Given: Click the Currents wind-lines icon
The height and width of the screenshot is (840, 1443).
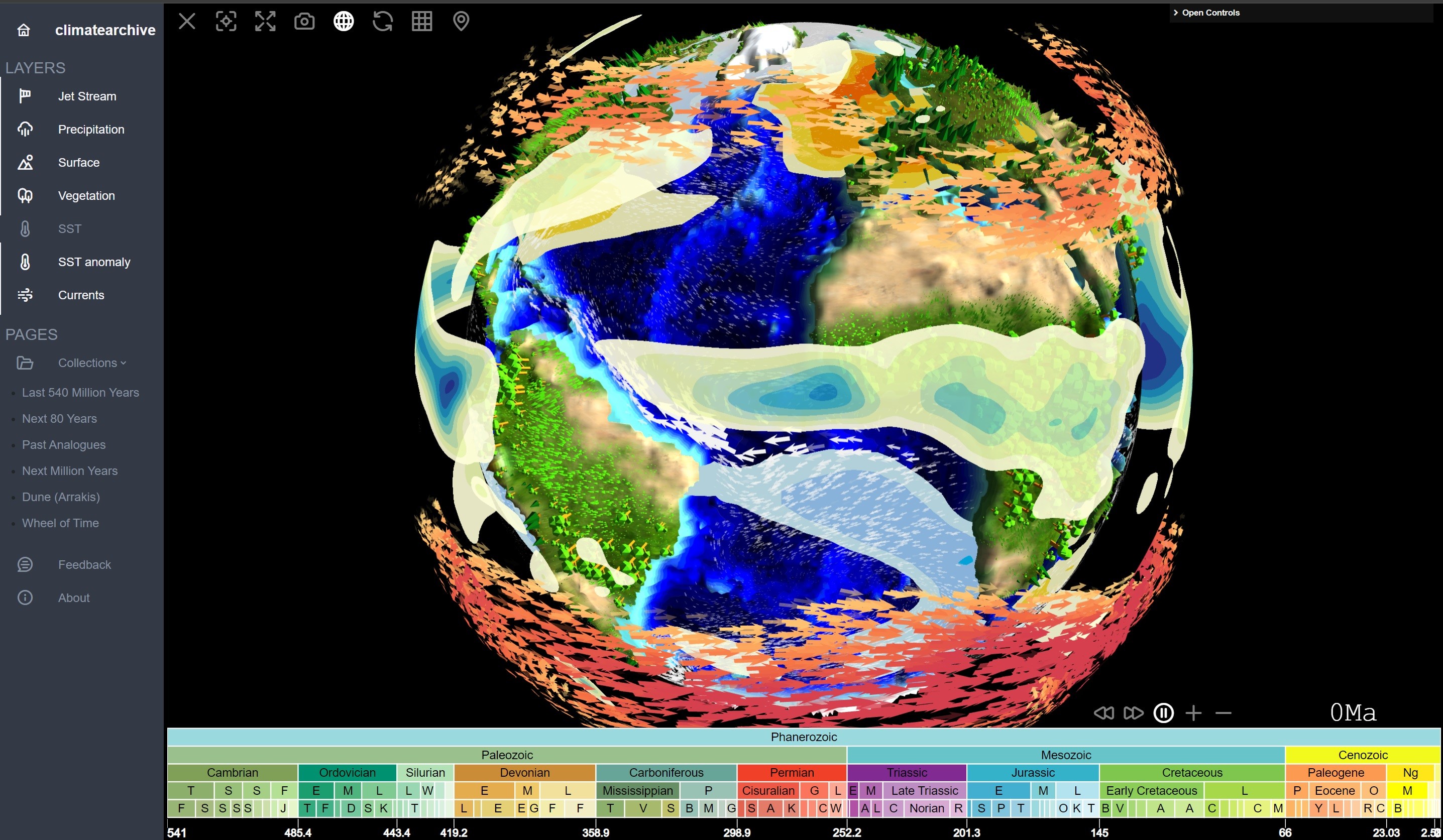Looking at the screenshot, I should tap(25, 295).
